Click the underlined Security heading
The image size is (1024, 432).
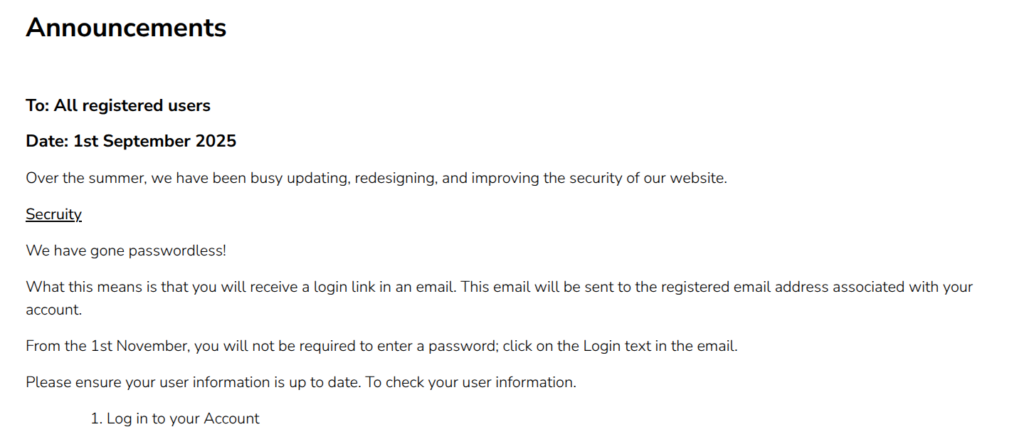coord(53,214)
